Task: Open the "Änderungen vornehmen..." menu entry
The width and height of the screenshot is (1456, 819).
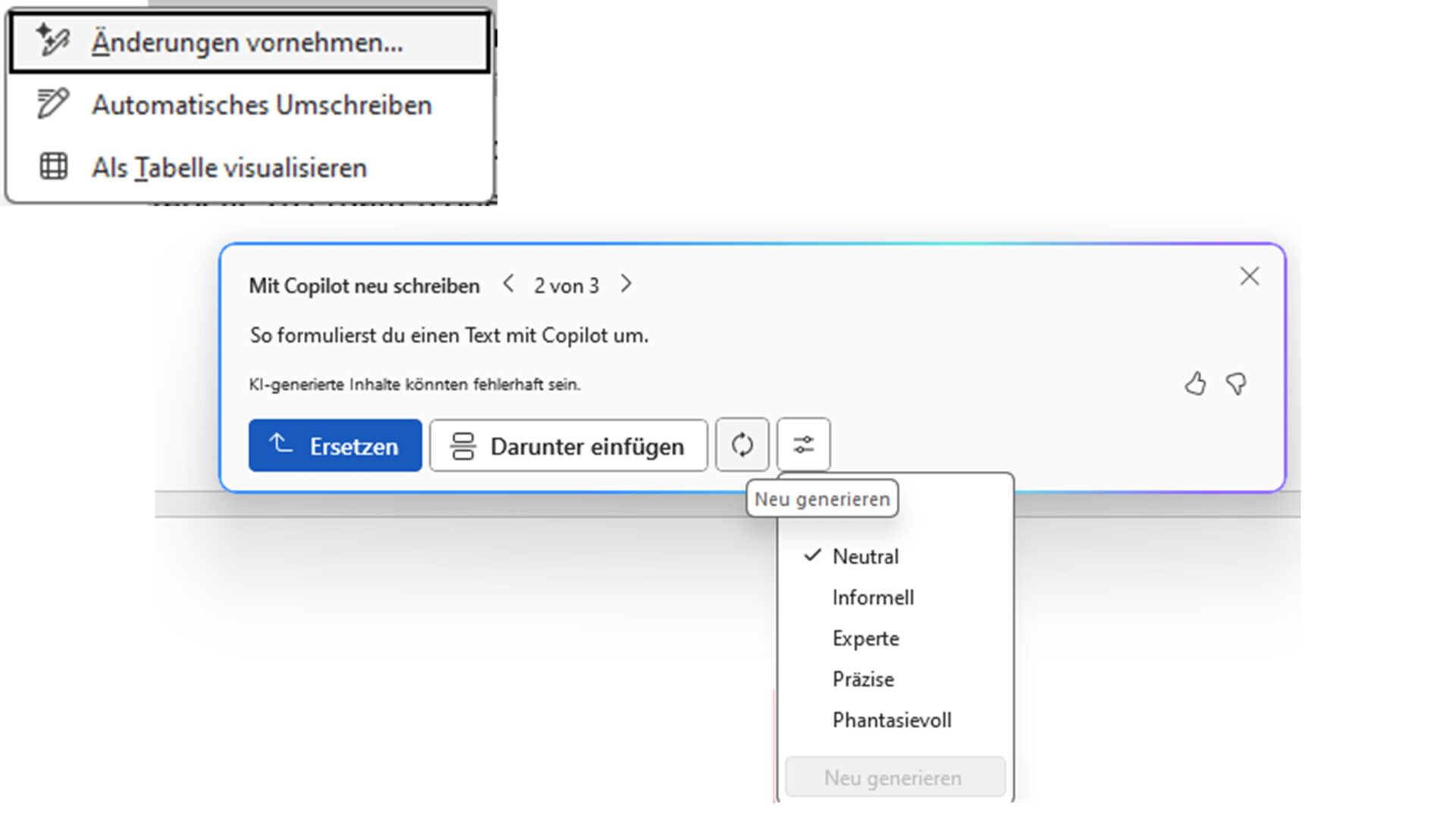Action: pyautogui.click(x=249, y=42)
